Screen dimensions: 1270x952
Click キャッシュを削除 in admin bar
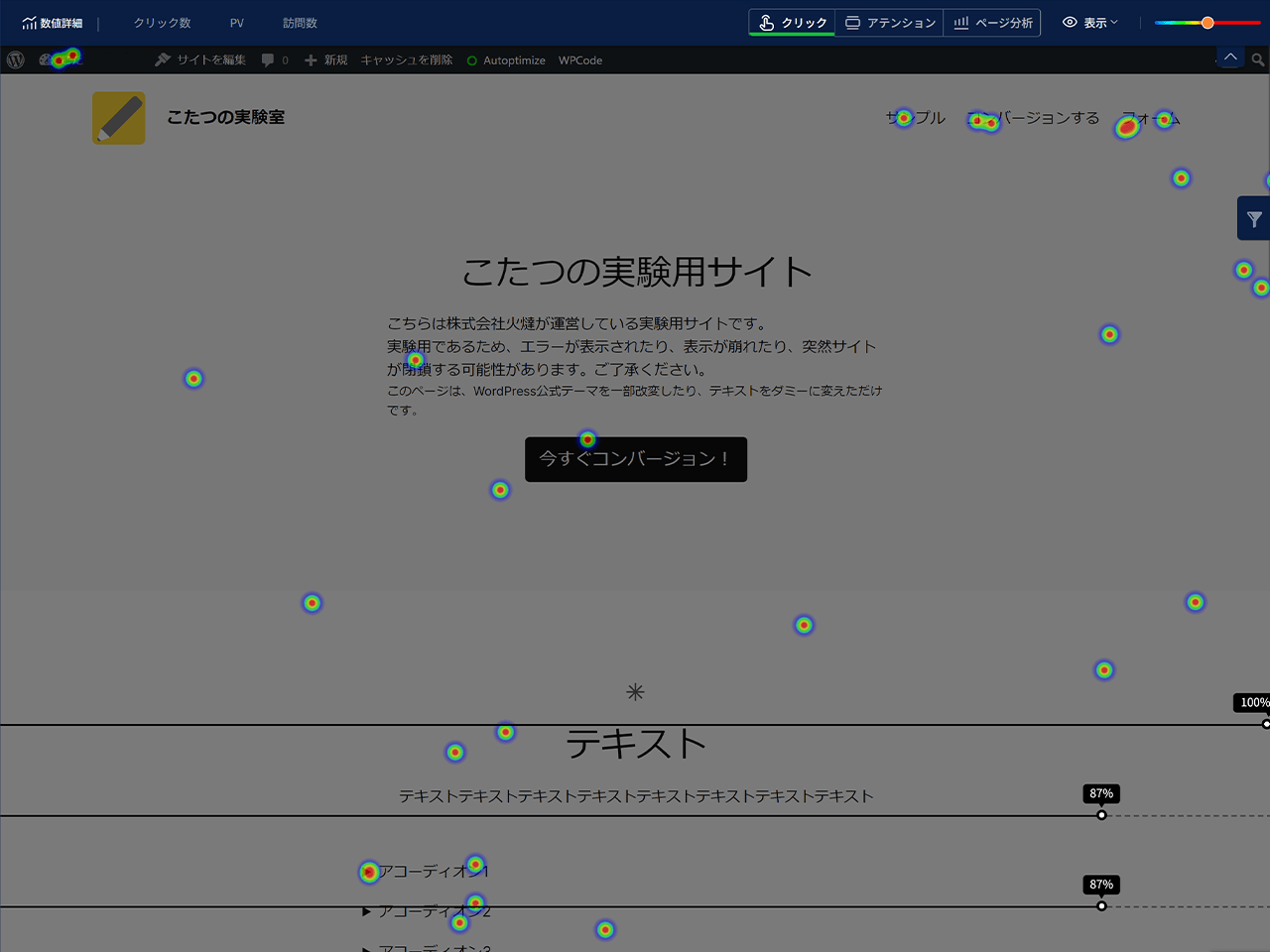407,60
